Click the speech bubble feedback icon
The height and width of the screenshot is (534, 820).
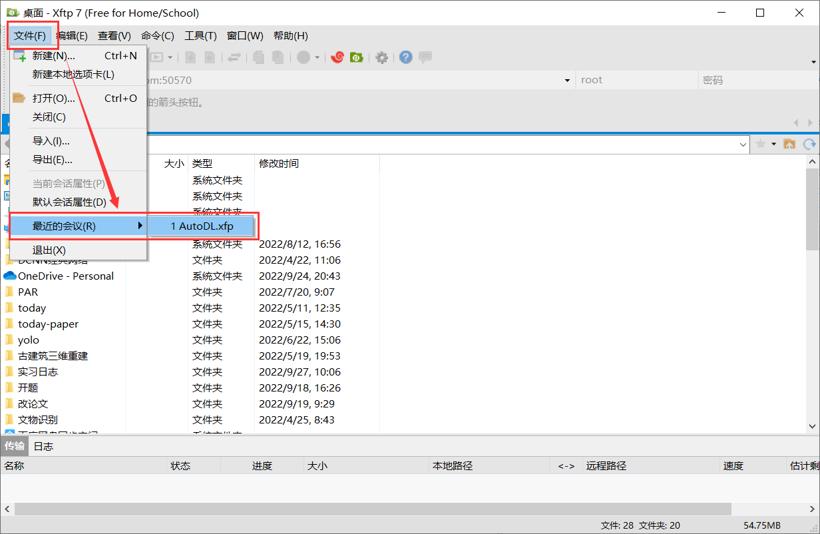point(425,56)
